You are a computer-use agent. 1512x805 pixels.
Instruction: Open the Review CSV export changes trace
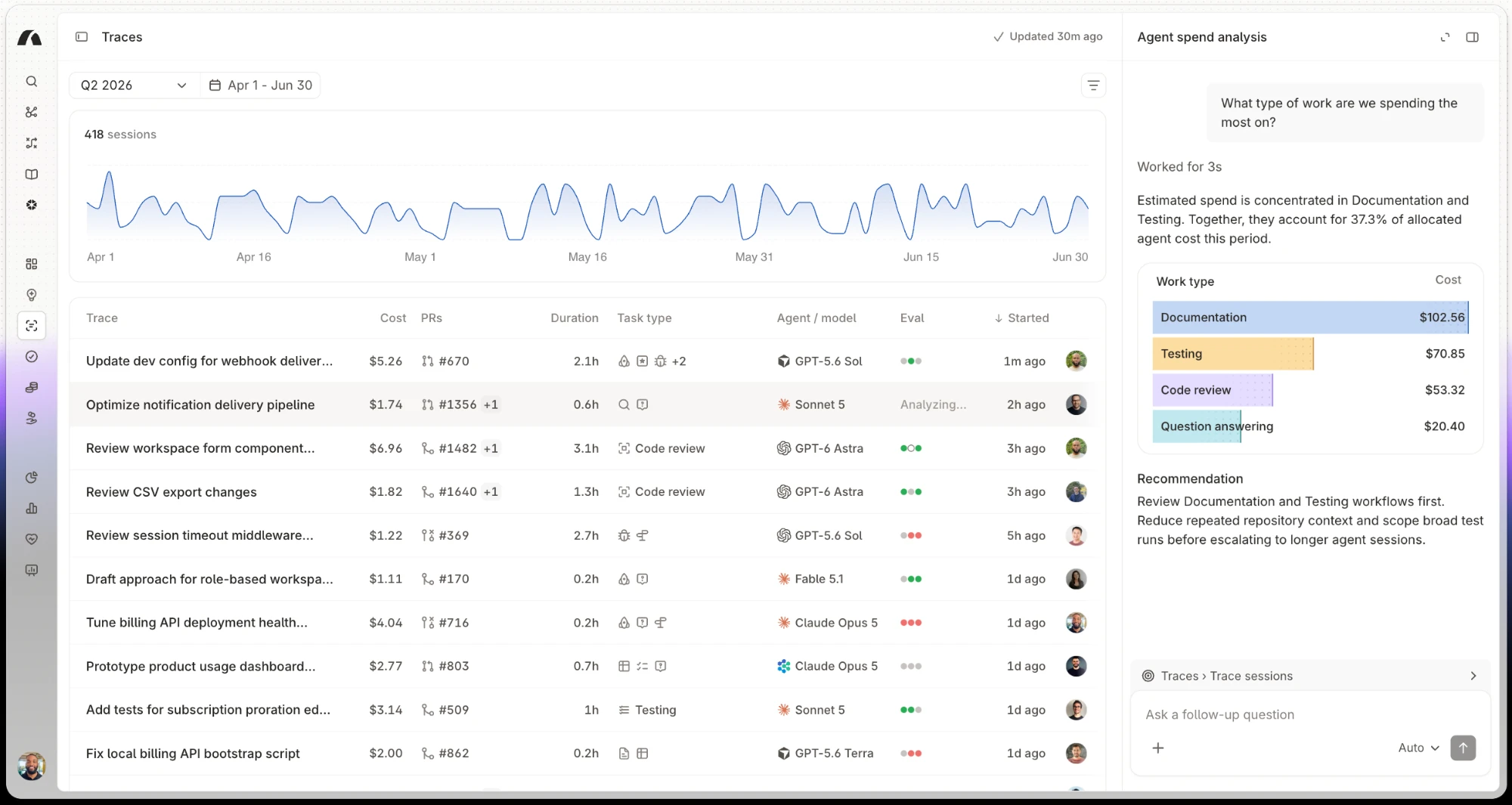pyautogui.click(x=172, y=492)
